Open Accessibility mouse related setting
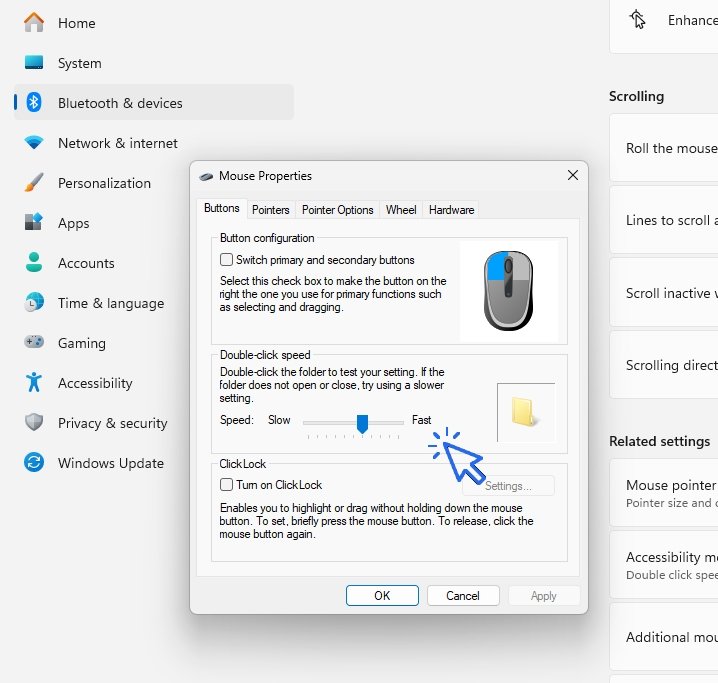 pos(664,564)
